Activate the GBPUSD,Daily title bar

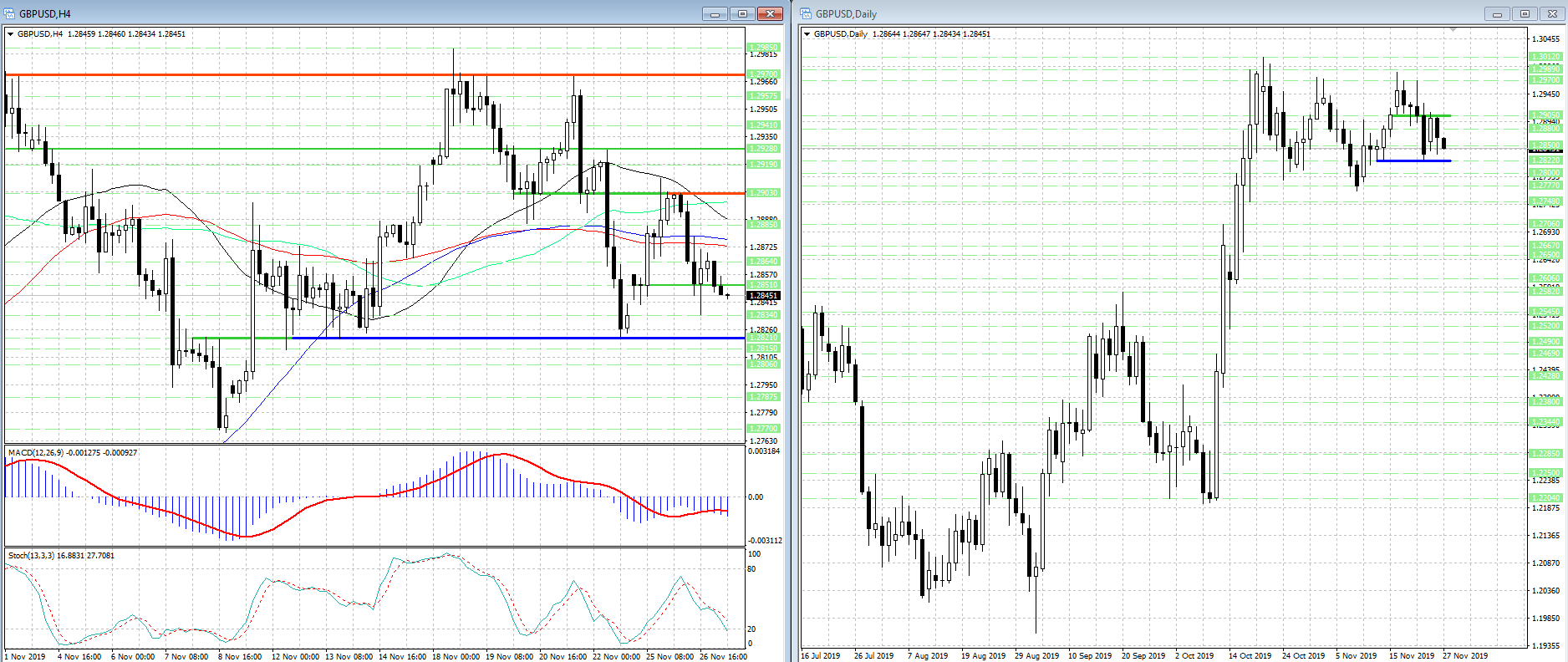1128,13
